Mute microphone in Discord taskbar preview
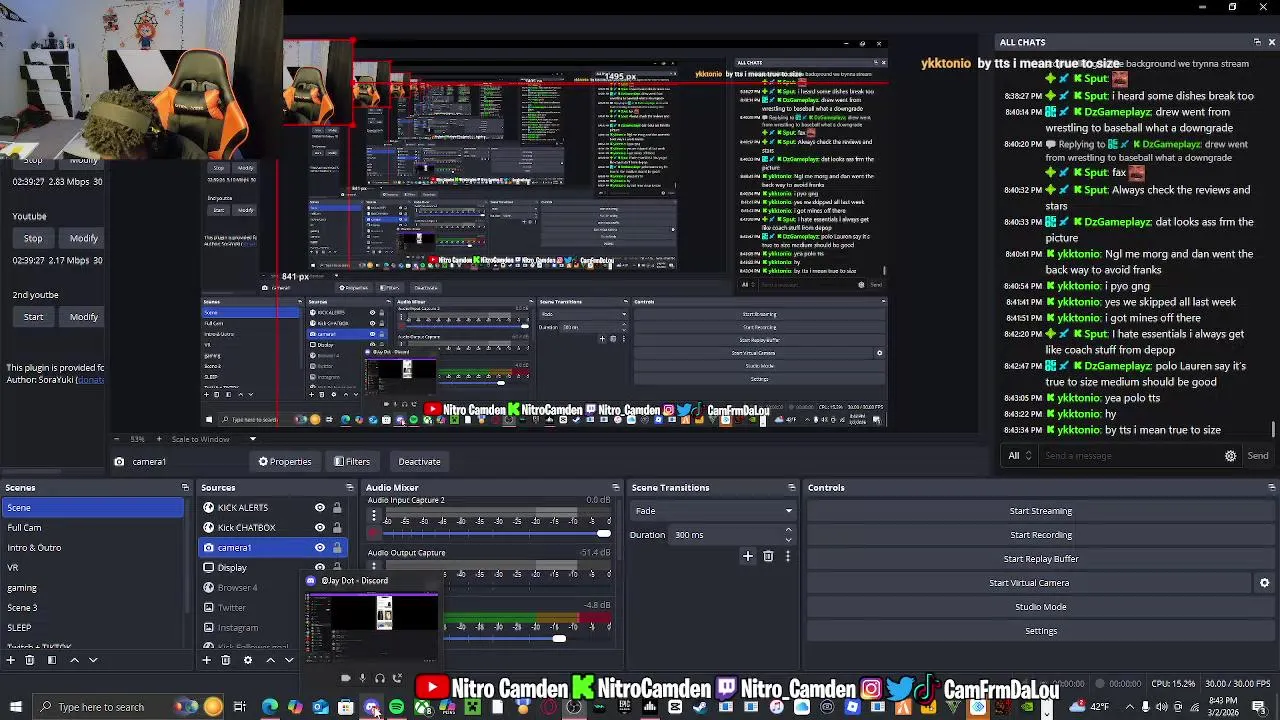 [362, 678]
